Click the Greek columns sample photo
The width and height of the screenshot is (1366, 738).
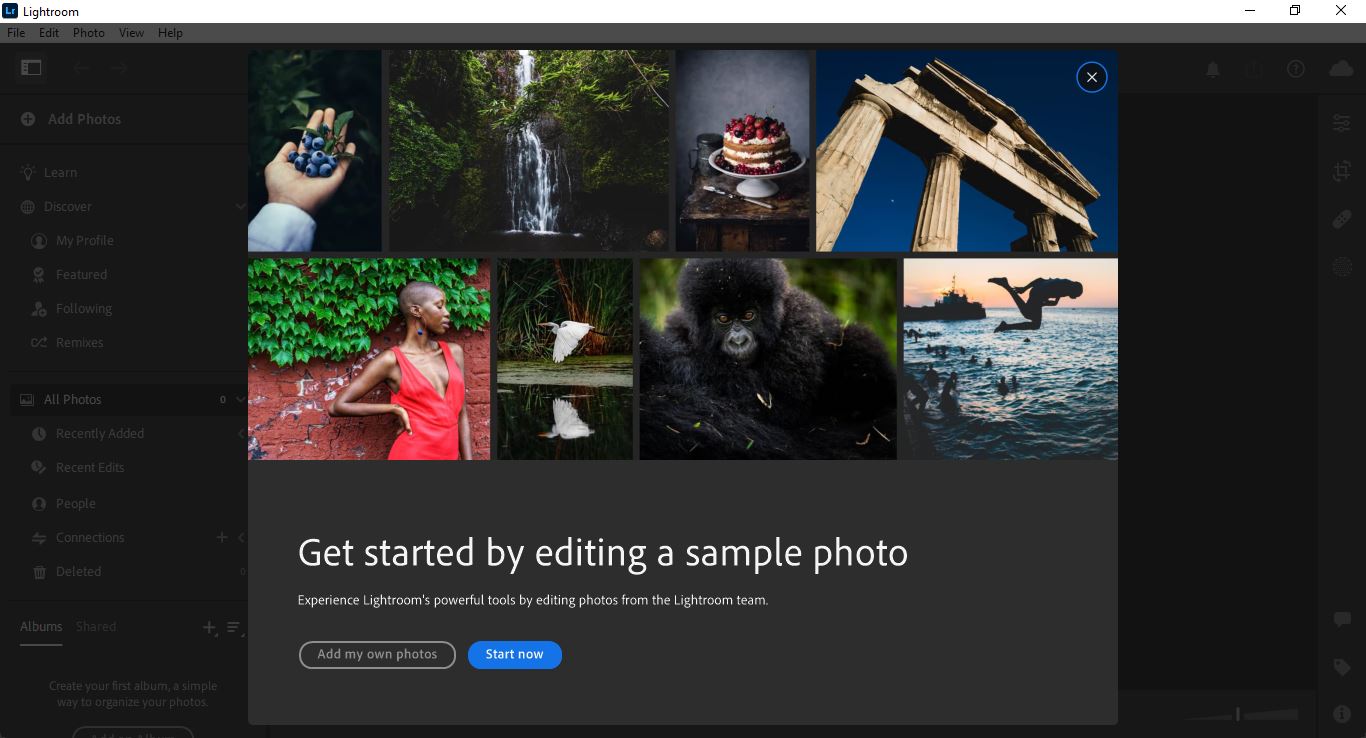click(967, 151)
